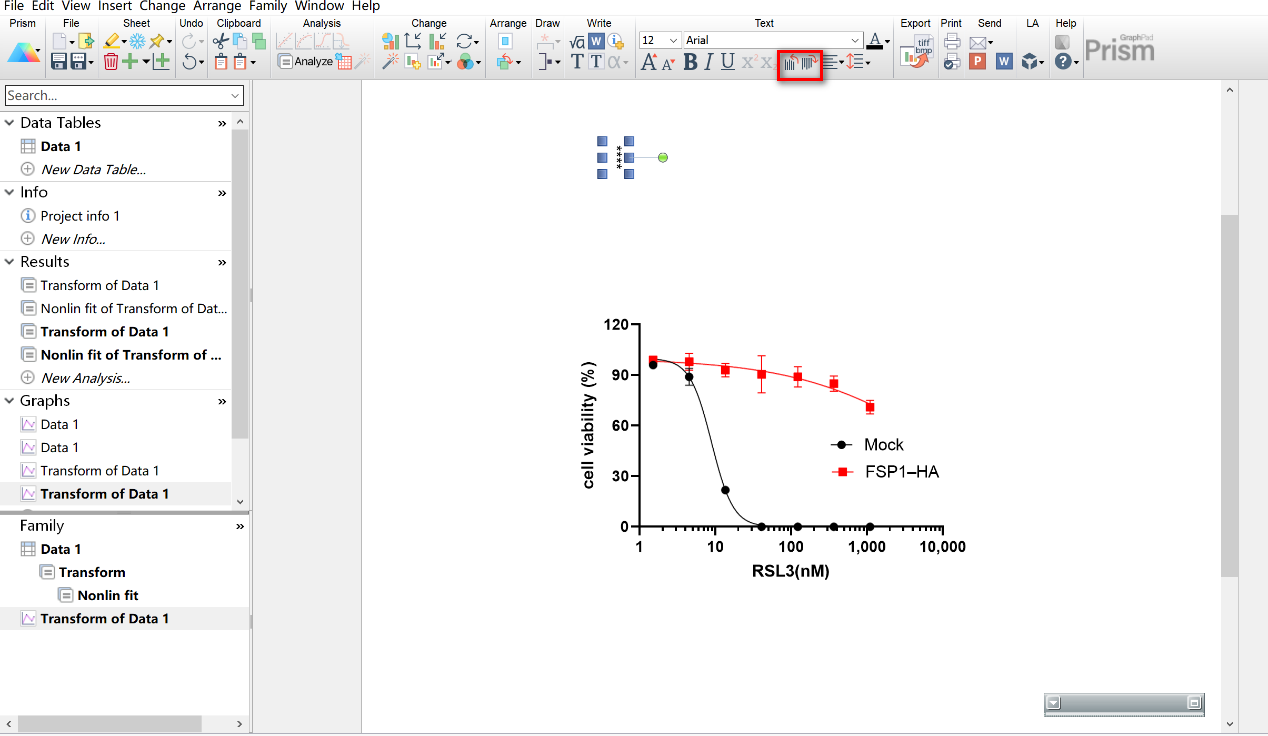Click the navigator Search box
Viewport: 1268px width, 736px height.
click(x=124, y=95)
